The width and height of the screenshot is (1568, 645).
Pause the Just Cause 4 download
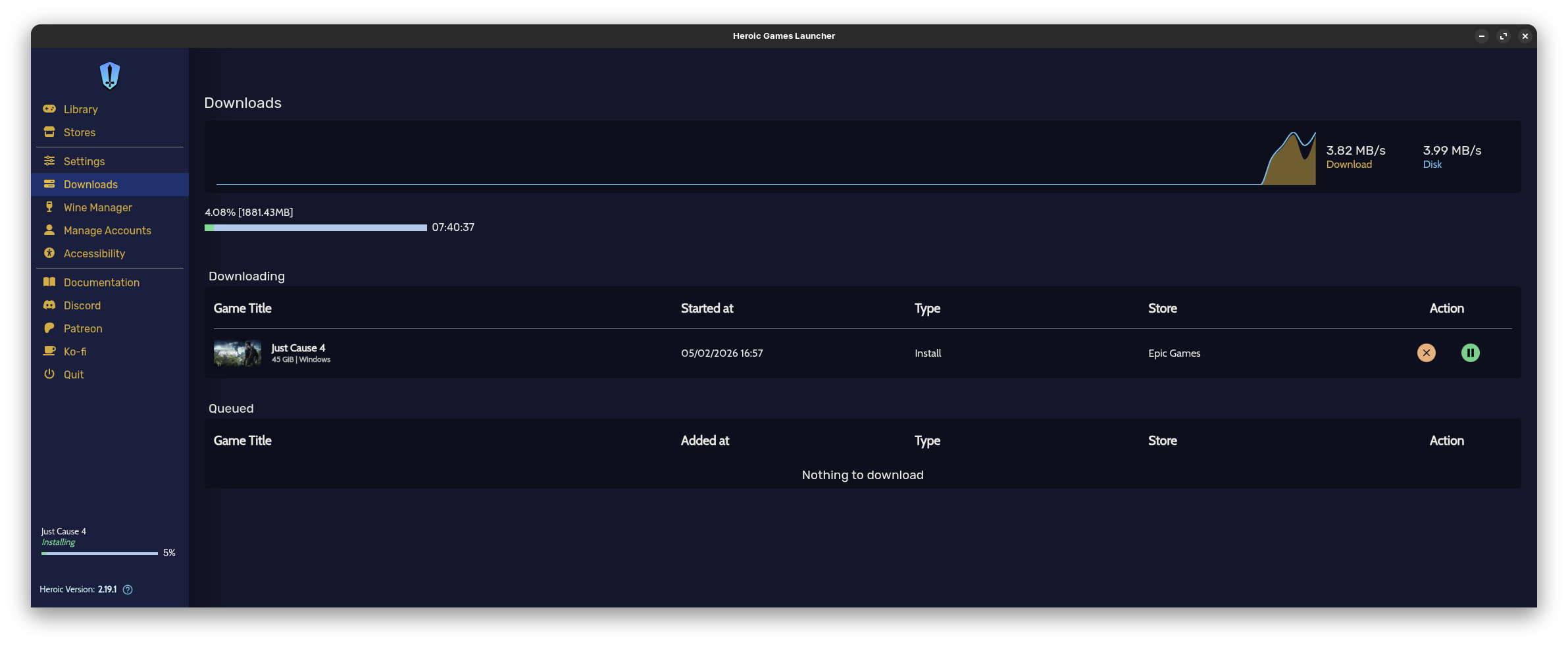tap(1471, 353)
